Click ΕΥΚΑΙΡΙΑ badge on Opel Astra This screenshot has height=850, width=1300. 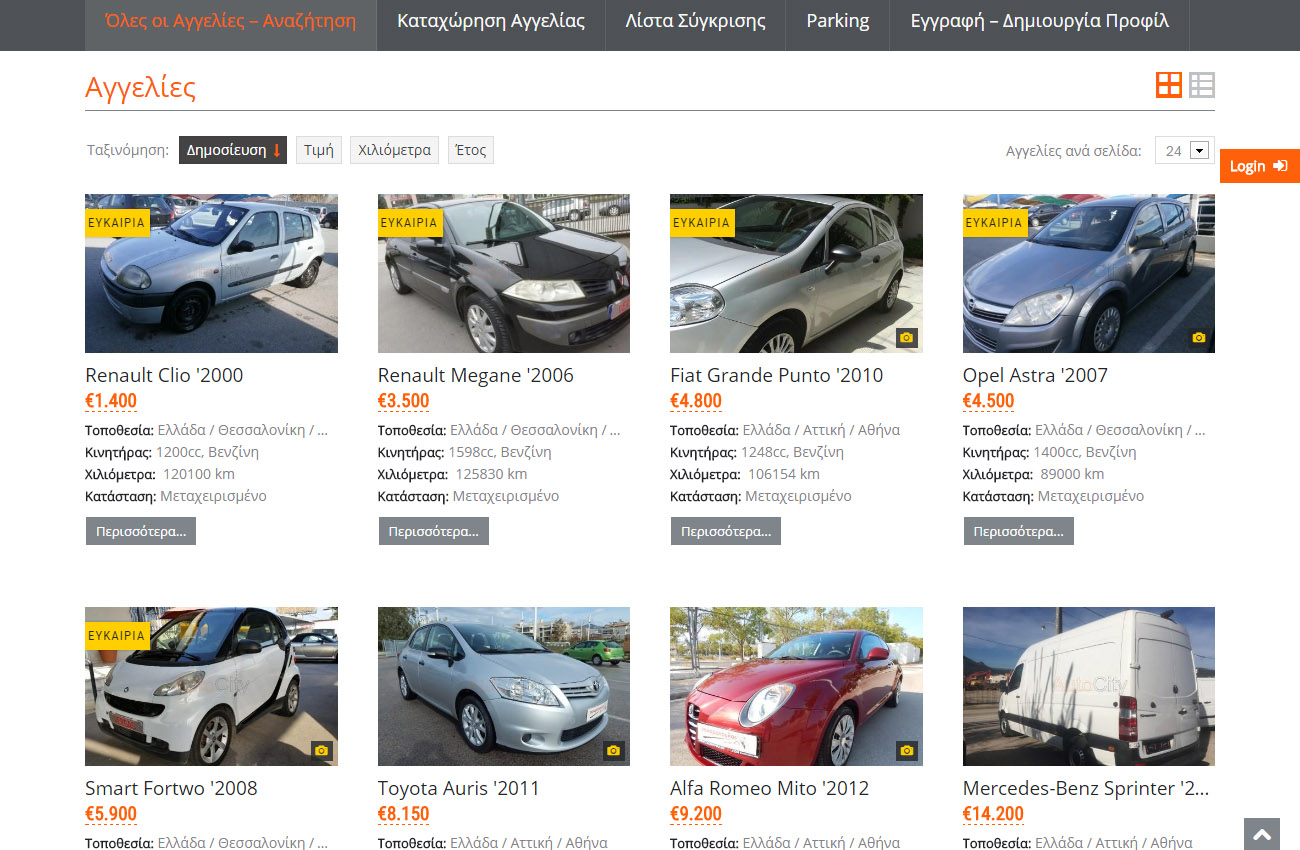[x=995, y=222]
